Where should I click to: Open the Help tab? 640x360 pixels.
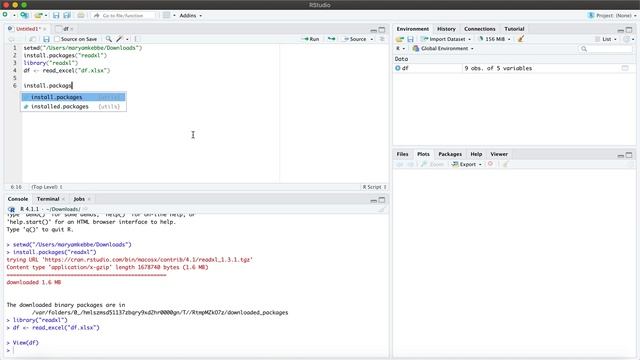[x=476, y=154]
